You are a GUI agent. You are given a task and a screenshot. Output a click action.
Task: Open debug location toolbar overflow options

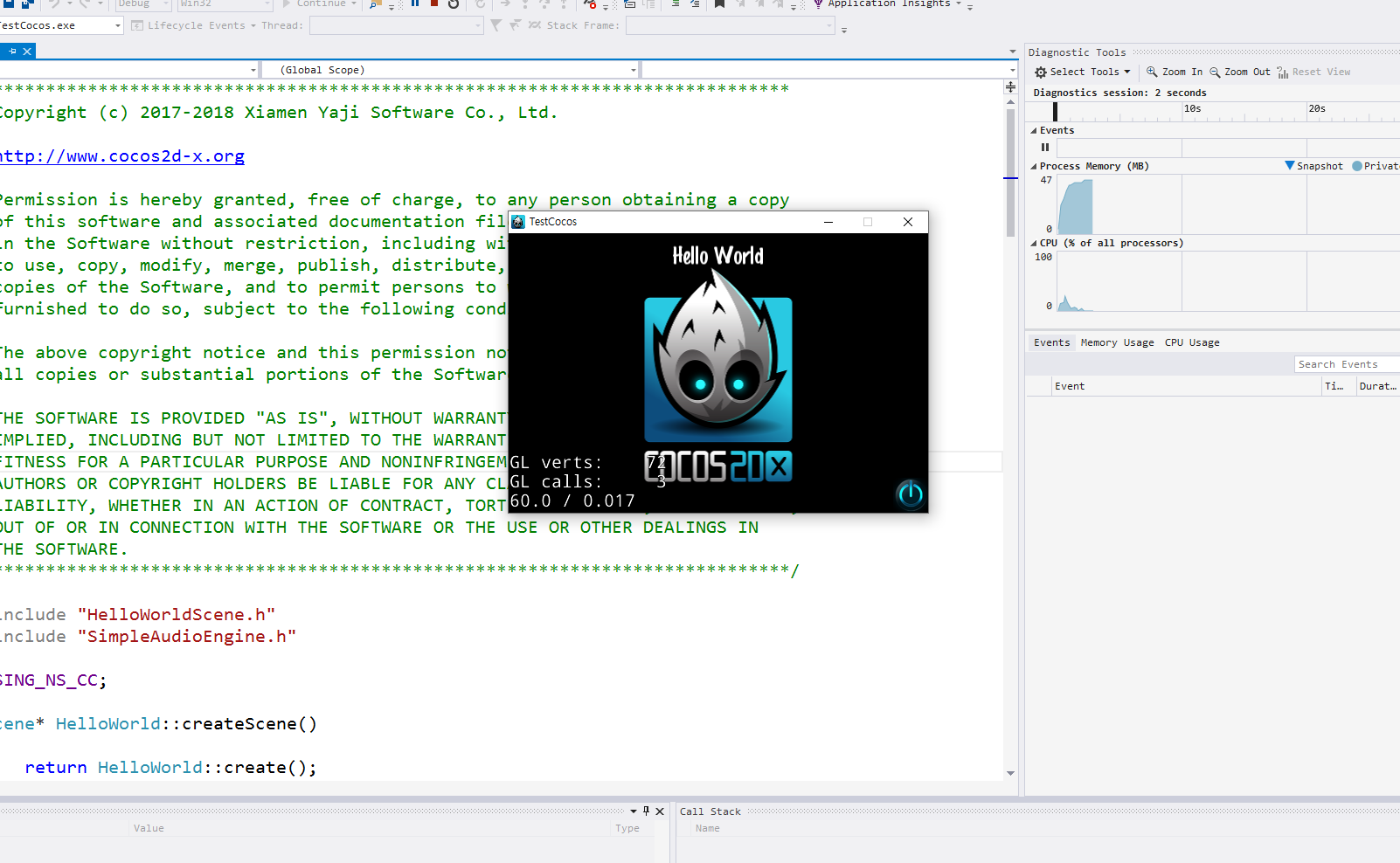pos(844,30)
